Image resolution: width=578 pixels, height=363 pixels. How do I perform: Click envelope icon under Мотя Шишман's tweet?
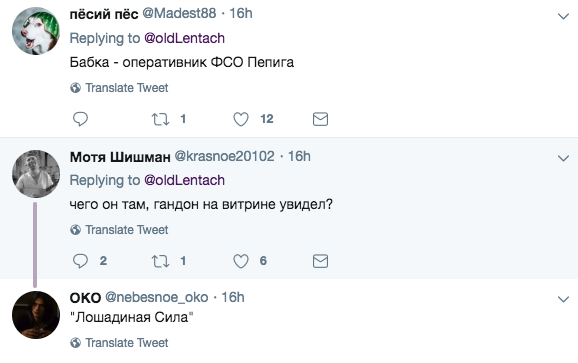(320, 261)
